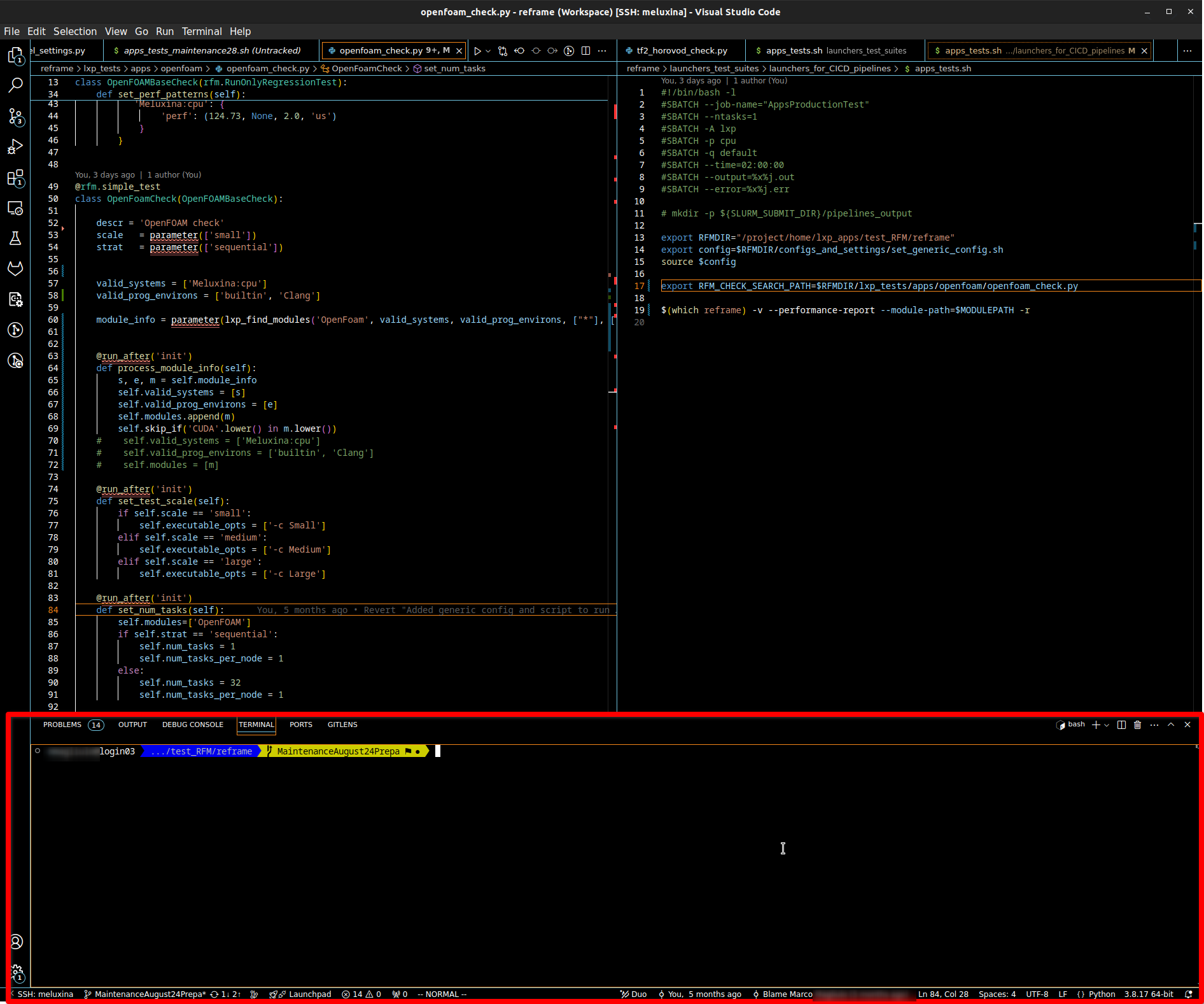
Task: Switch to the PROBLEMS panel tab
Action: 73,725
